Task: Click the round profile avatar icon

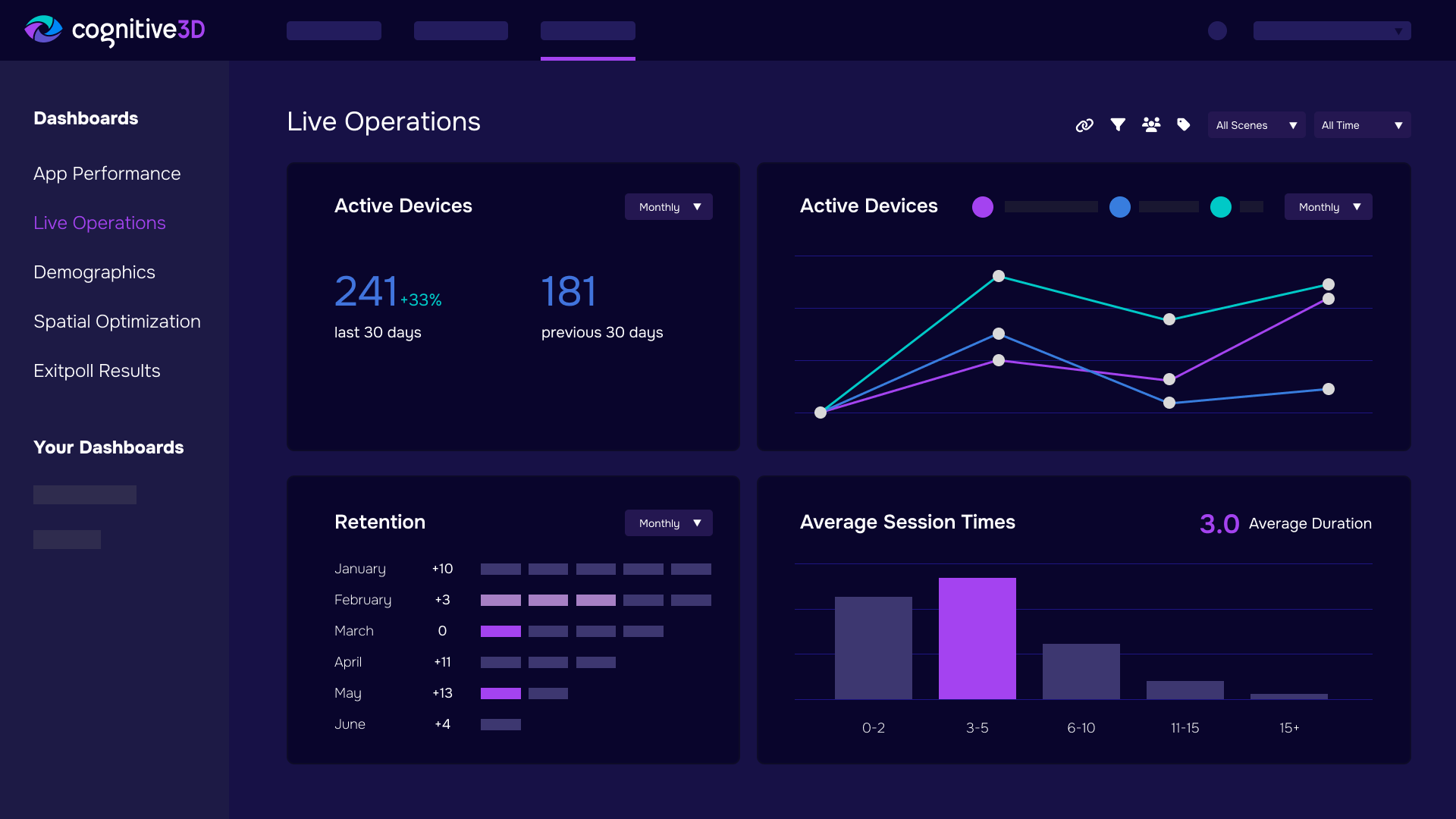Action: pos(1217,30)
